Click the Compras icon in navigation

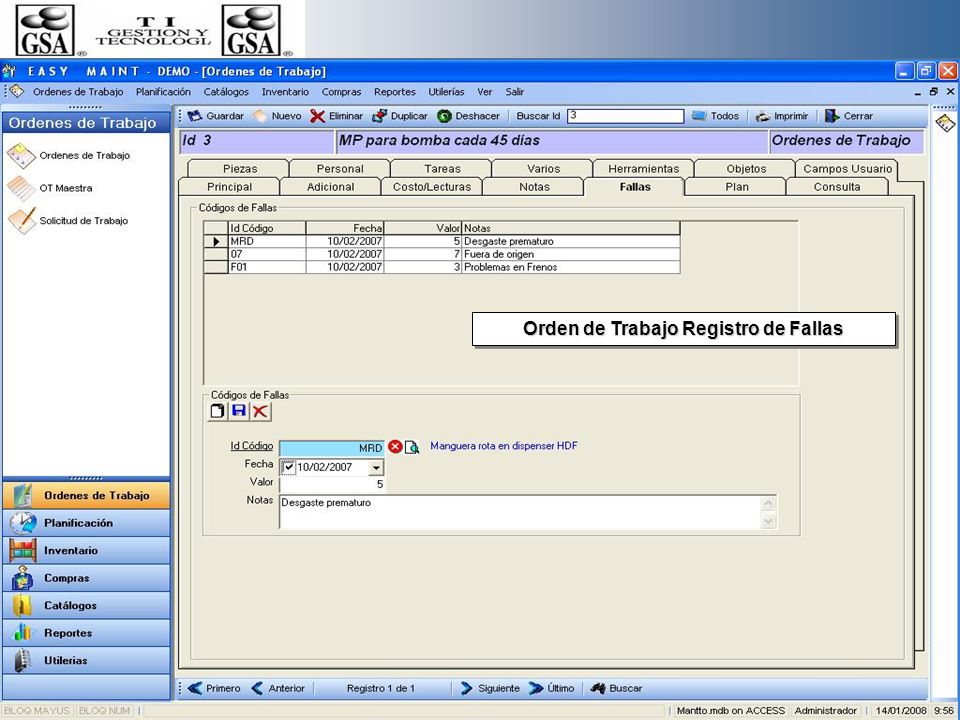pyautogui.click(x=23, y=578)
